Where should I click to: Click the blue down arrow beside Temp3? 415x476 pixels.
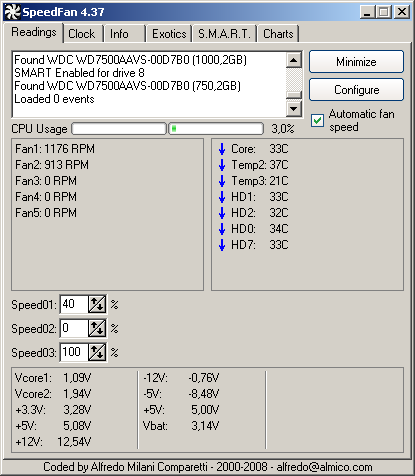222,181
